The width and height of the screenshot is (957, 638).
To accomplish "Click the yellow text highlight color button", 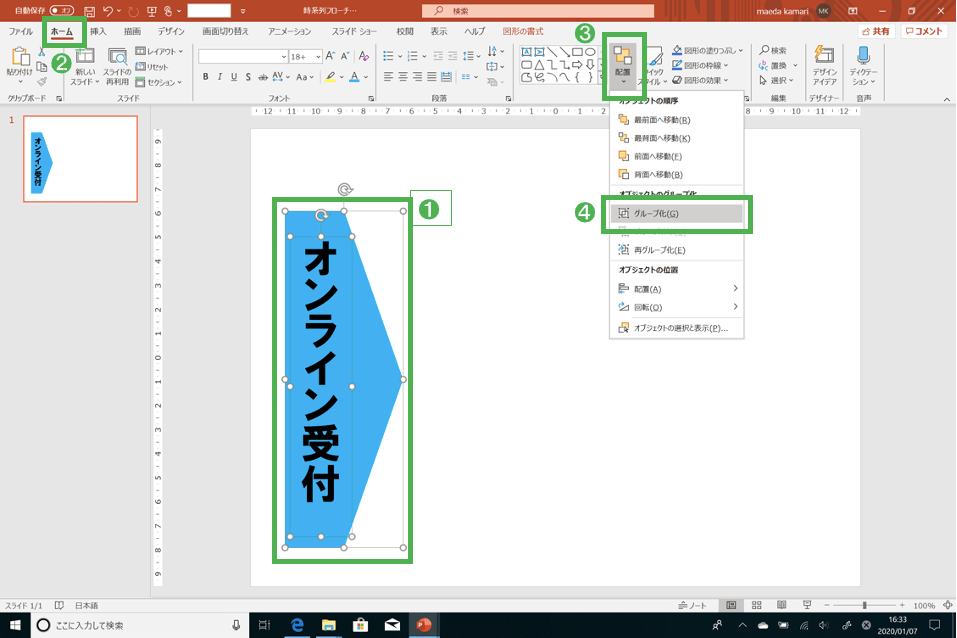I will pos(330,77).
